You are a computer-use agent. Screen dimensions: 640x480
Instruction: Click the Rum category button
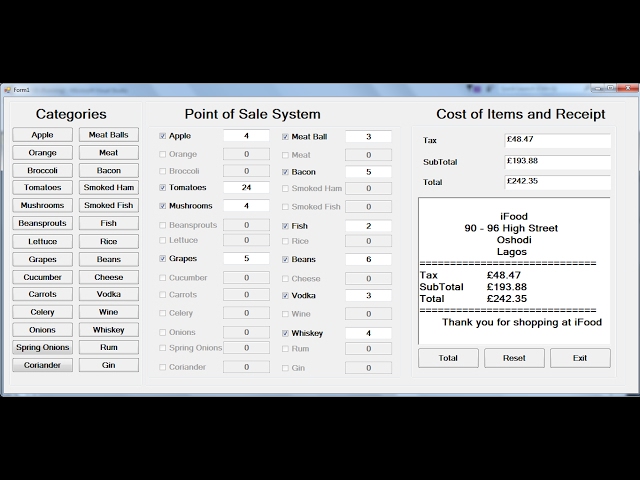coord(109,347)
